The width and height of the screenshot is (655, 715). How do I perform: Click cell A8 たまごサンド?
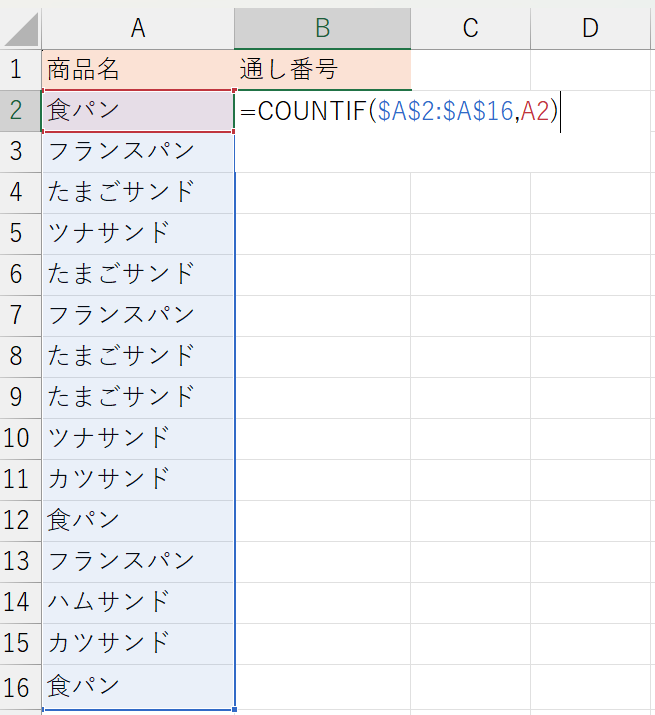(138, 357)
